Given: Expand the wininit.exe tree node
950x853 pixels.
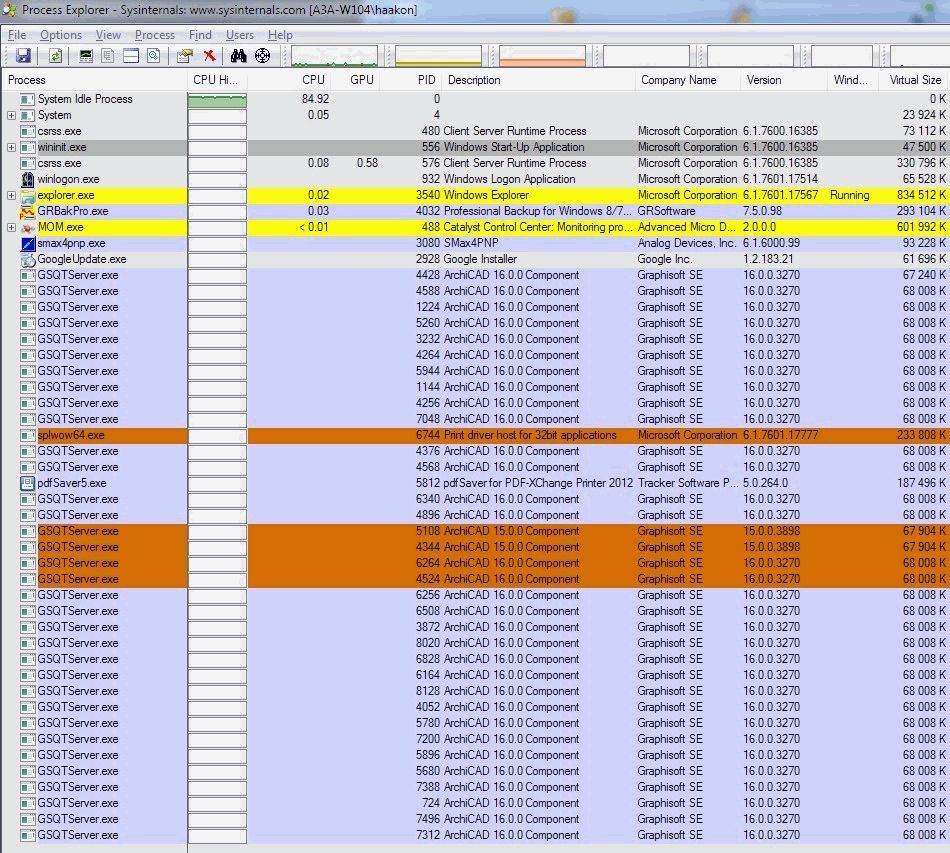Looking at the screenshot, I should [11, 147].
